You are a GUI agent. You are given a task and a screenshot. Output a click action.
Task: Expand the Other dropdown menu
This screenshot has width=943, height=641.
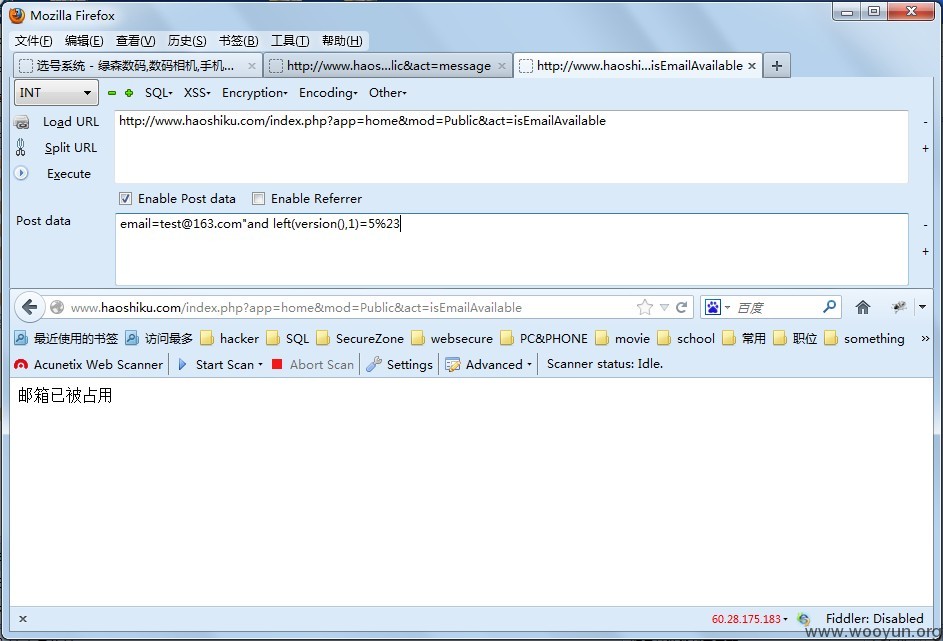point(388,93)
